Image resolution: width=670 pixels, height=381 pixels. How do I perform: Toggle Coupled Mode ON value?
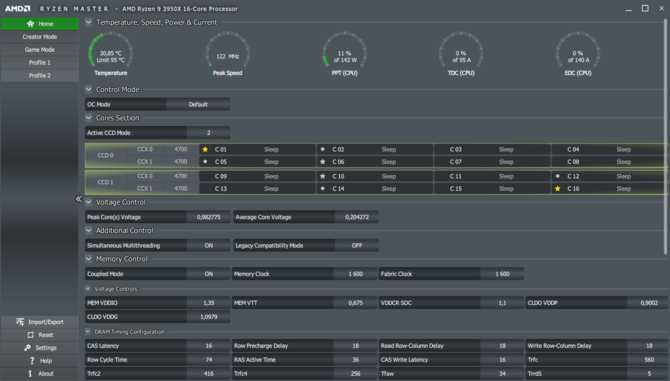[x=209, y=274]
